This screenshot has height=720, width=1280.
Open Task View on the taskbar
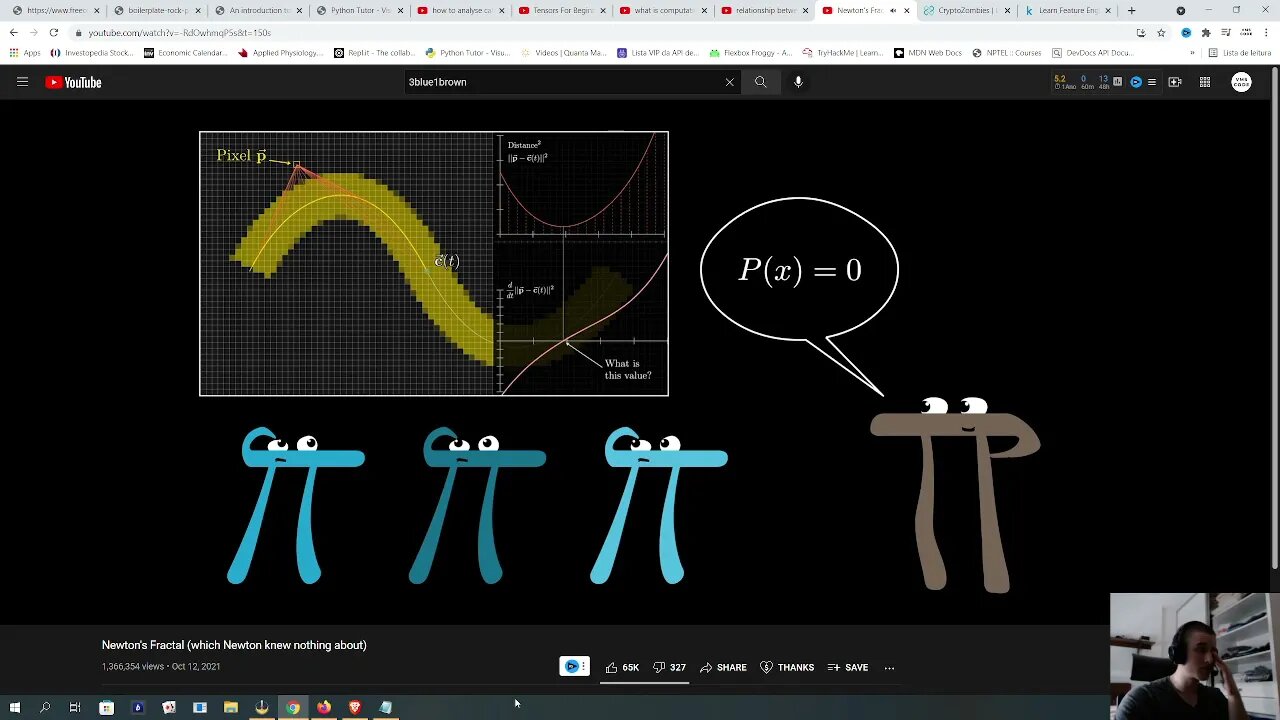[75, 707]
